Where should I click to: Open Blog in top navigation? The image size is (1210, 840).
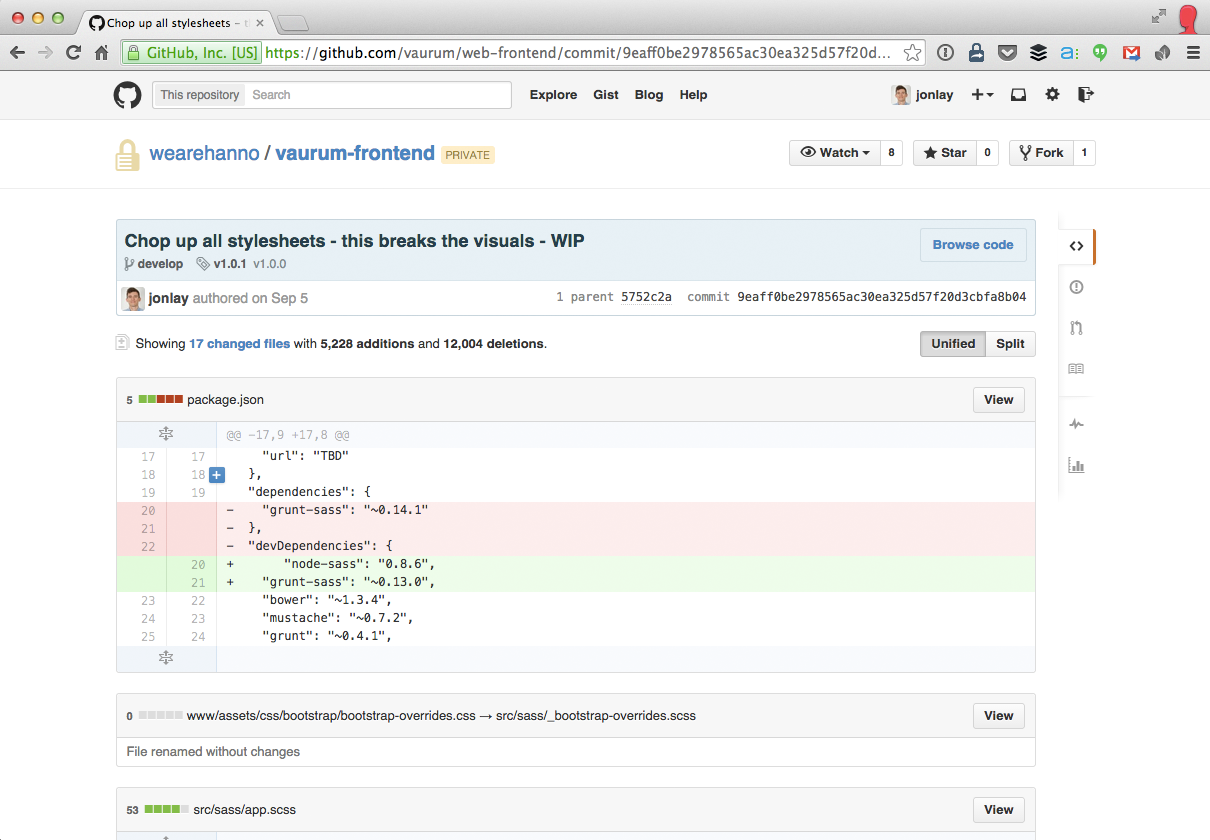point(649,95)
